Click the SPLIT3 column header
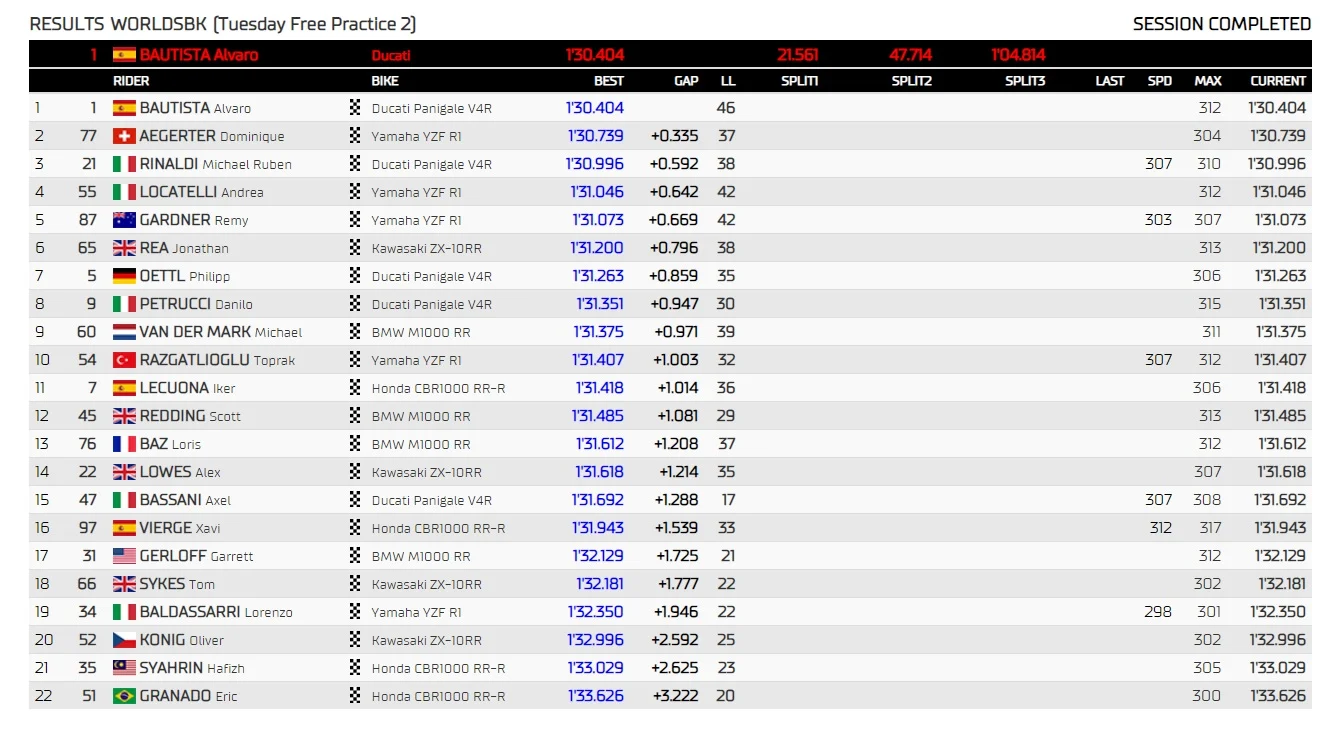Image resolution: width=1343 pixels, height=749 pixels. (x=1025, y=81)
